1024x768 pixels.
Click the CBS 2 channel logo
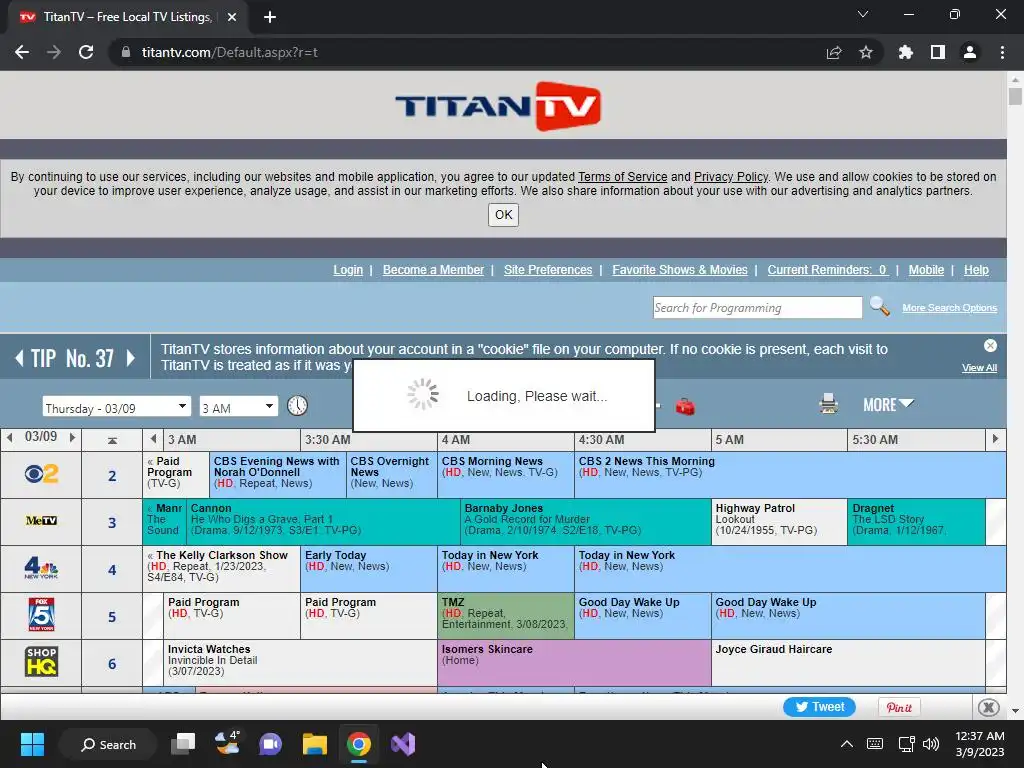coord(41,473)
